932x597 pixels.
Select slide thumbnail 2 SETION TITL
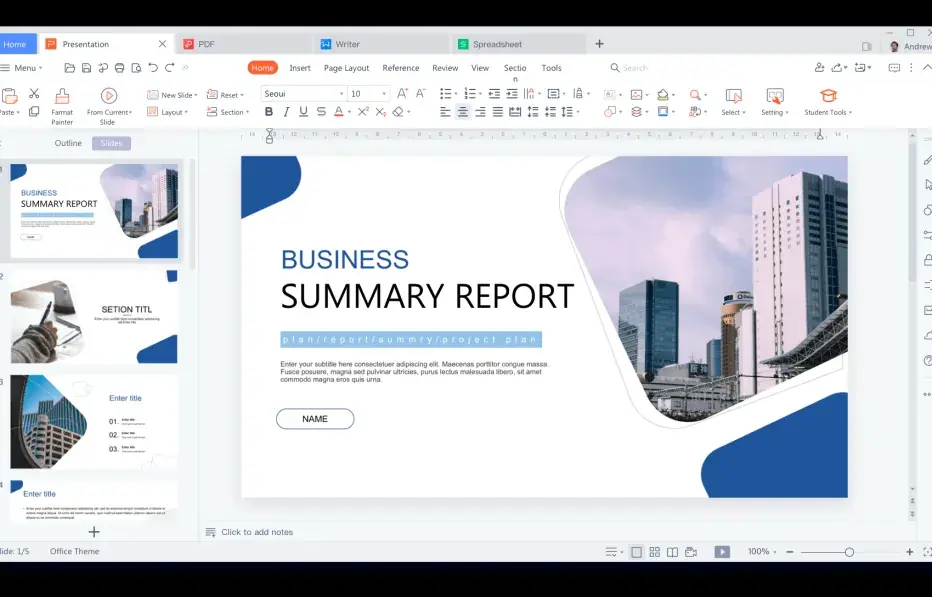[94, 317]
